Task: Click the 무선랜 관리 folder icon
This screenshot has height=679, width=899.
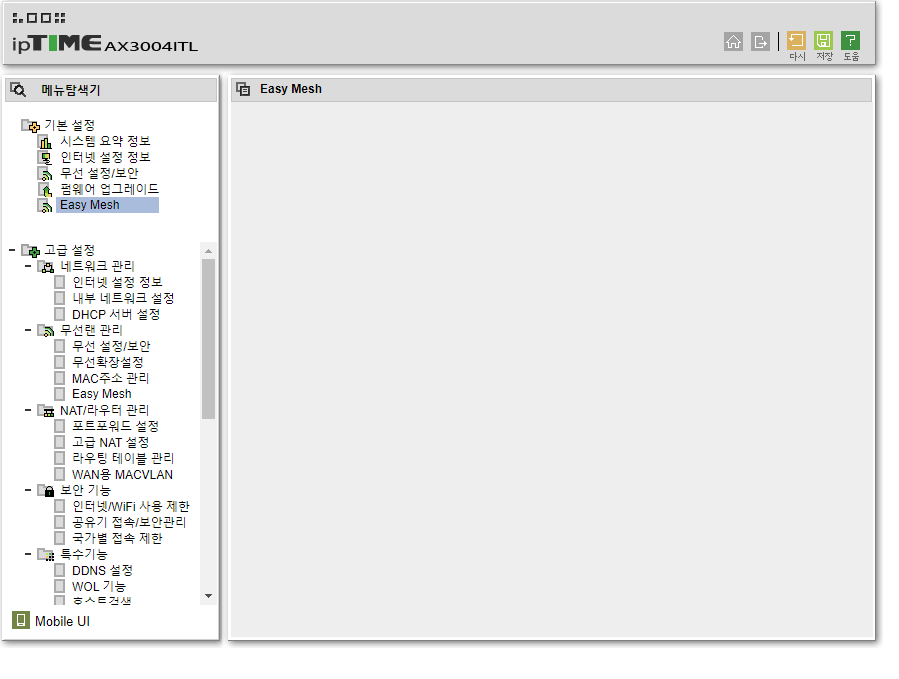Action: pyautogui.click(x=46, y=330)
